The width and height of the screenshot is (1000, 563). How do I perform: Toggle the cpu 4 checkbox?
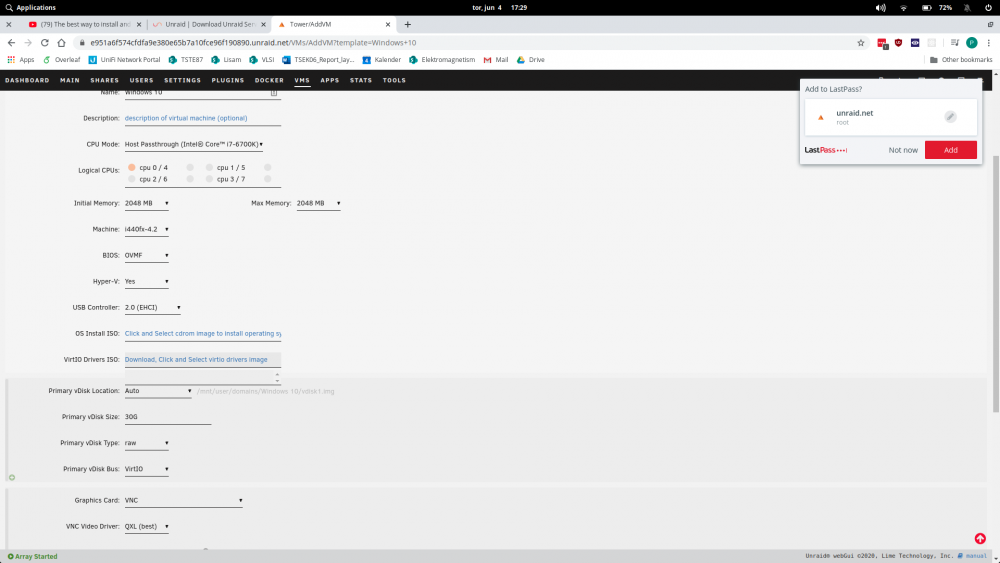pos(190,168)
